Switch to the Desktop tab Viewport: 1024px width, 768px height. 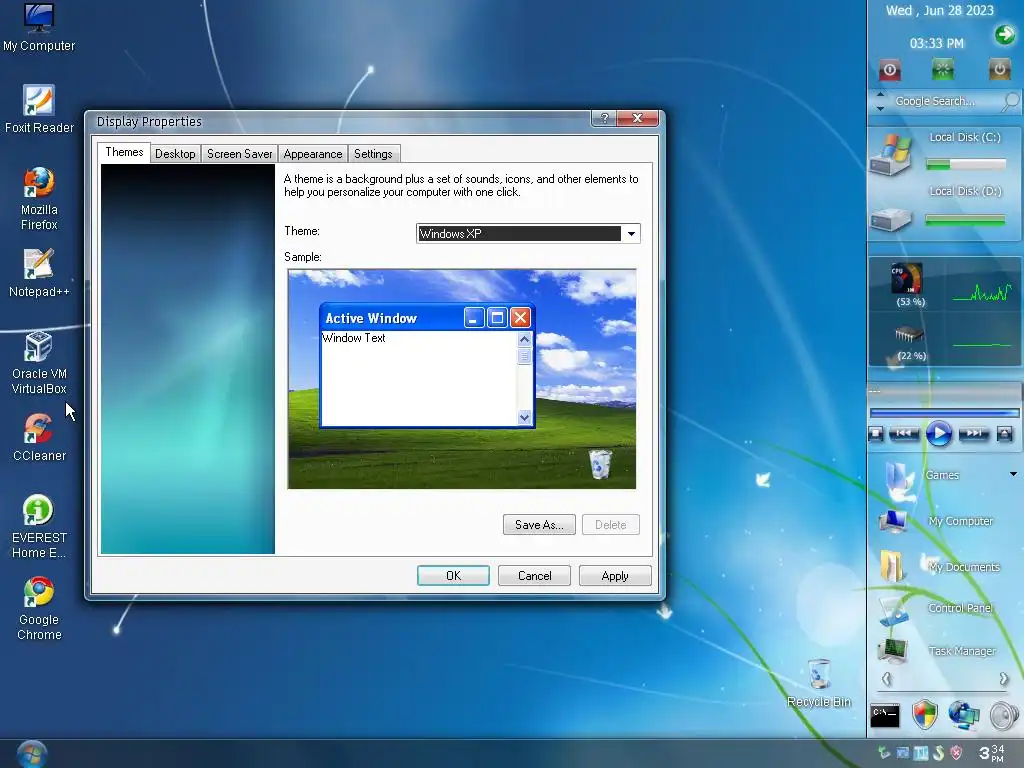[x=175, y=154]
